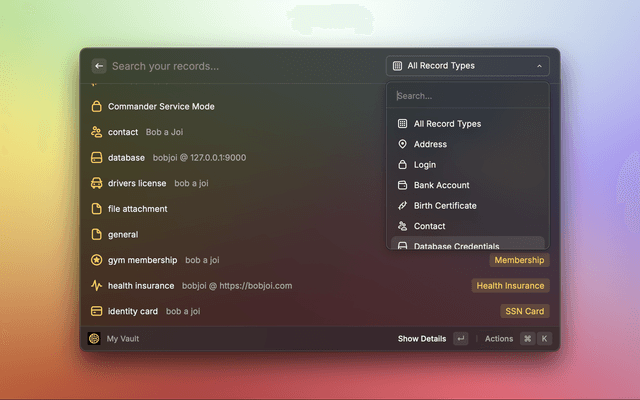Click the health insurance pulse icon
640x400 pixels.
click(97, 286)
